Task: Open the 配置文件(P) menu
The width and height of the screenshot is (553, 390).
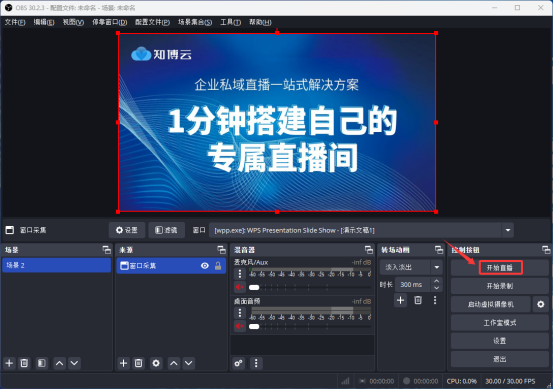Action: pyautogui.click(x=152, y=22)
